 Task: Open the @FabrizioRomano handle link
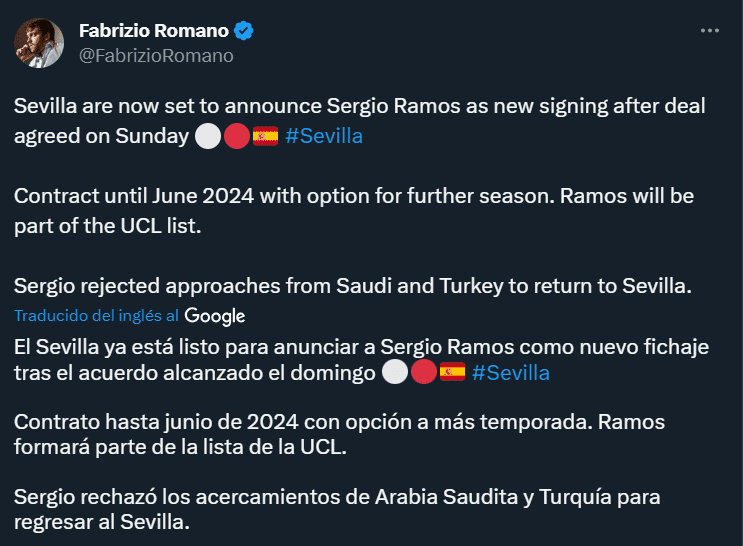[x=156, y=56]
